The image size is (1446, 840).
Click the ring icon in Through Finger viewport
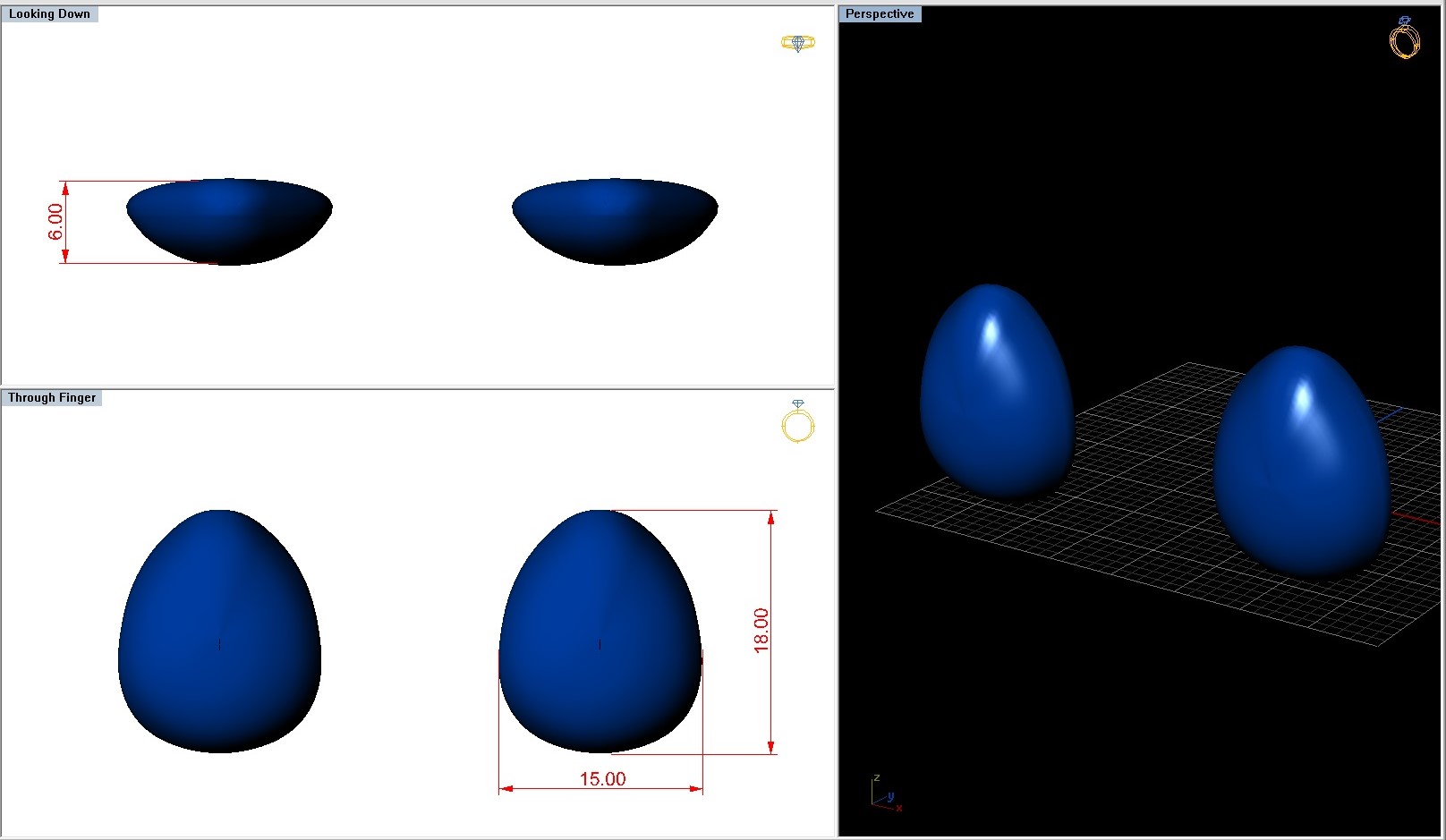tap(797, 420)
